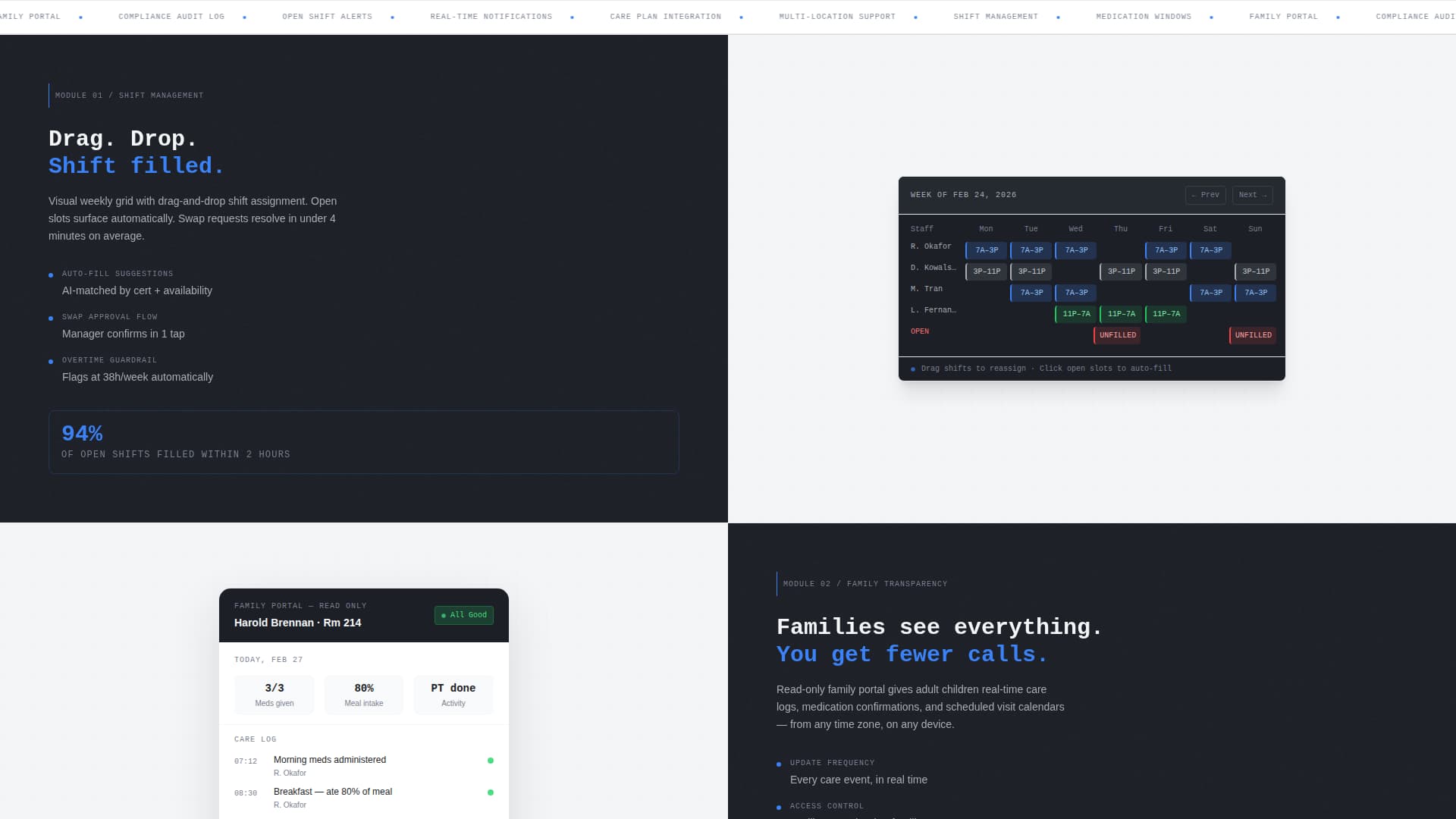Click the Harold Brennan · Rm 214 heading

click(x=297, y=623)
